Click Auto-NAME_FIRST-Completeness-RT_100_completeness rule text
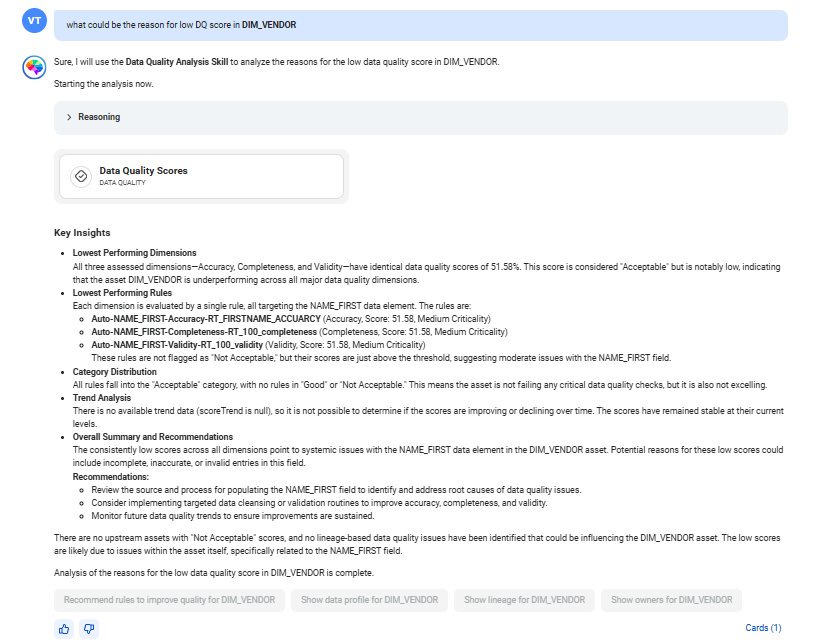 click(204, 332)
